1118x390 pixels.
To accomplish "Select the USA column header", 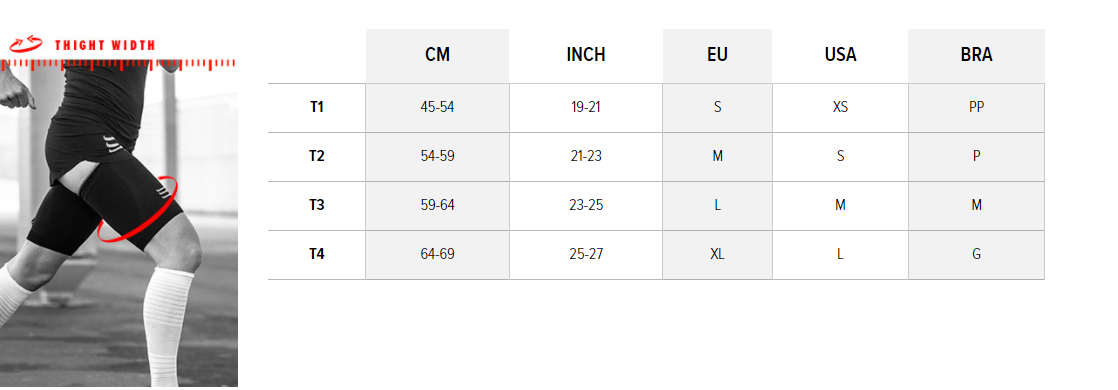I will point(840,55).
